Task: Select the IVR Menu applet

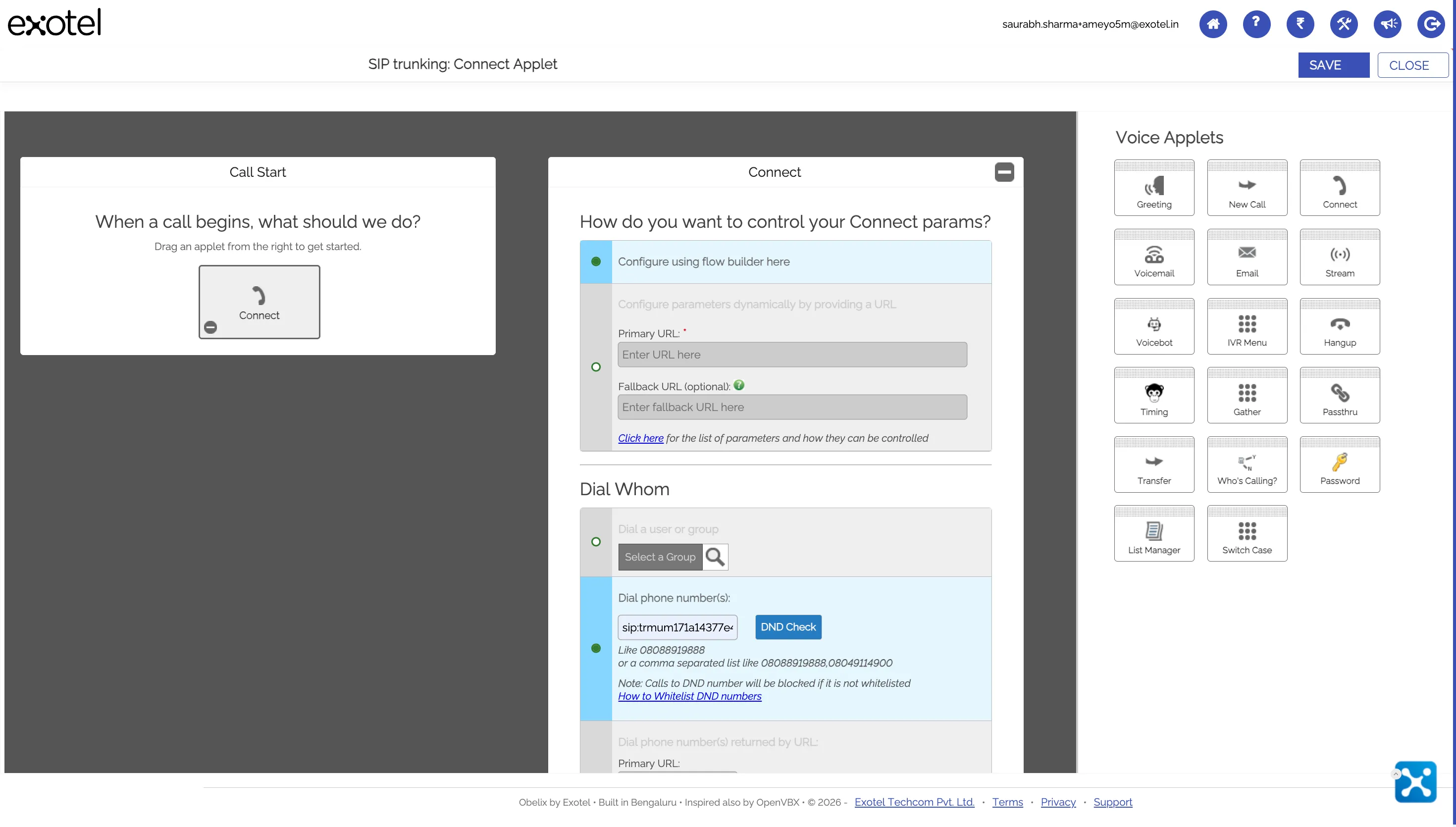Action: tap(1247, 326)
